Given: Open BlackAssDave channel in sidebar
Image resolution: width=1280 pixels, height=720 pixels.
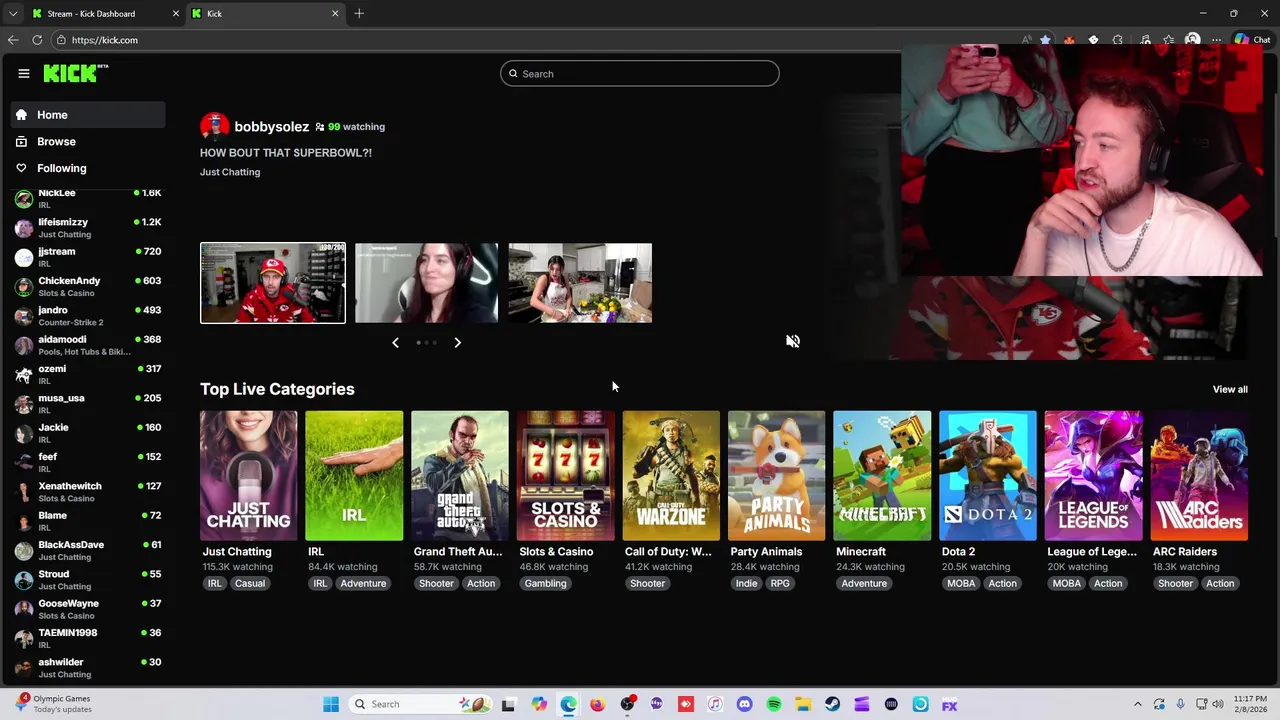Looking at the screenshot, I should tap(88, 551).
